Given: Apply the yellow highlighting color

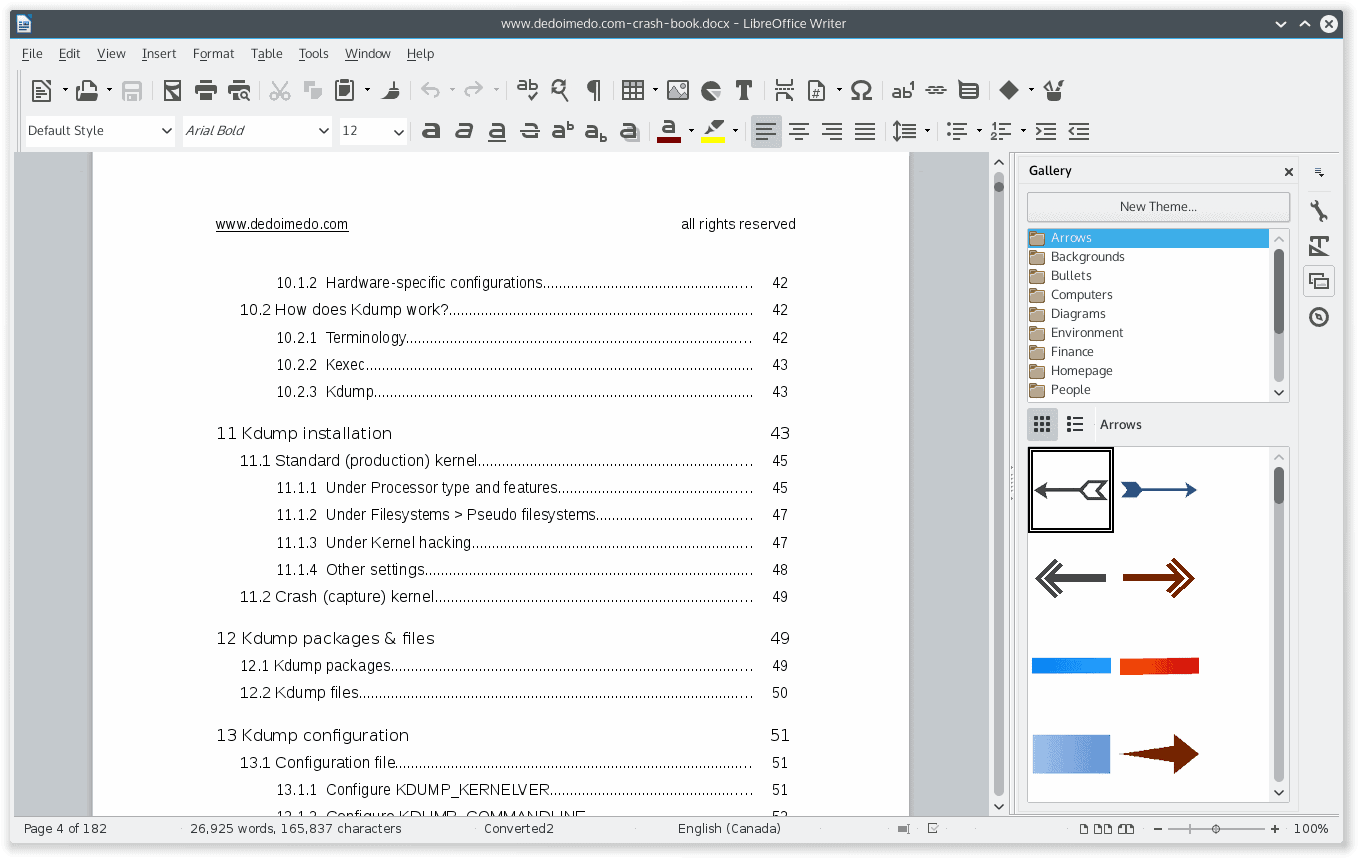Looking at the screenshot, I should [x=713, y=131].
